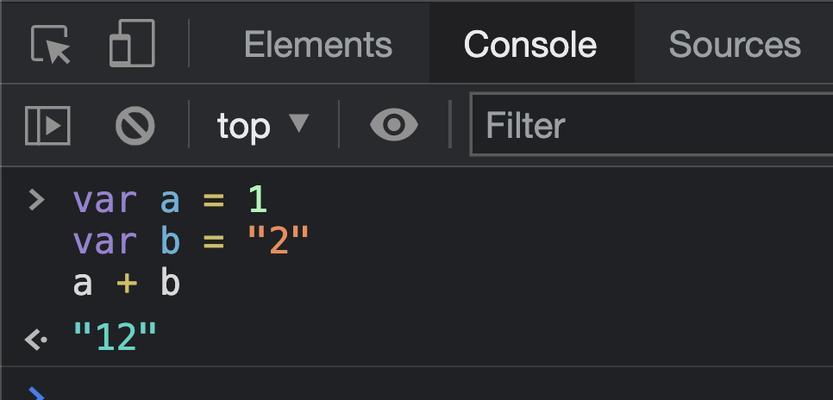Activate the inspect element picker icon
The width and height of the screenshot is (833, 400).
click(x=50, y=44)
